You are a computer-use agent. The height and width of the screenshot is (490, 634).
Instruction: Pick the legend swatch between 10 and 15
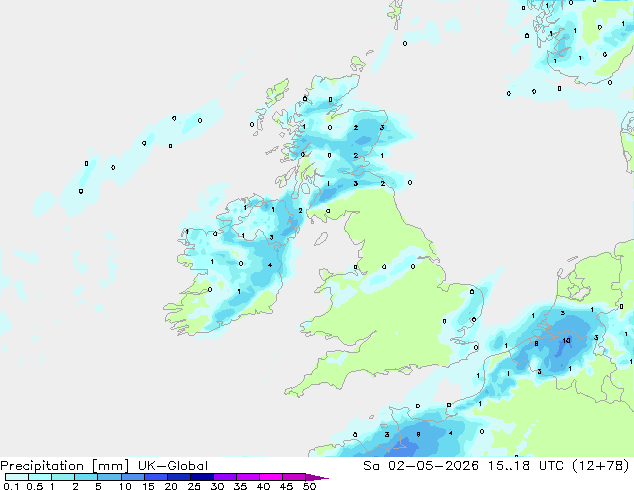point(132,477)
